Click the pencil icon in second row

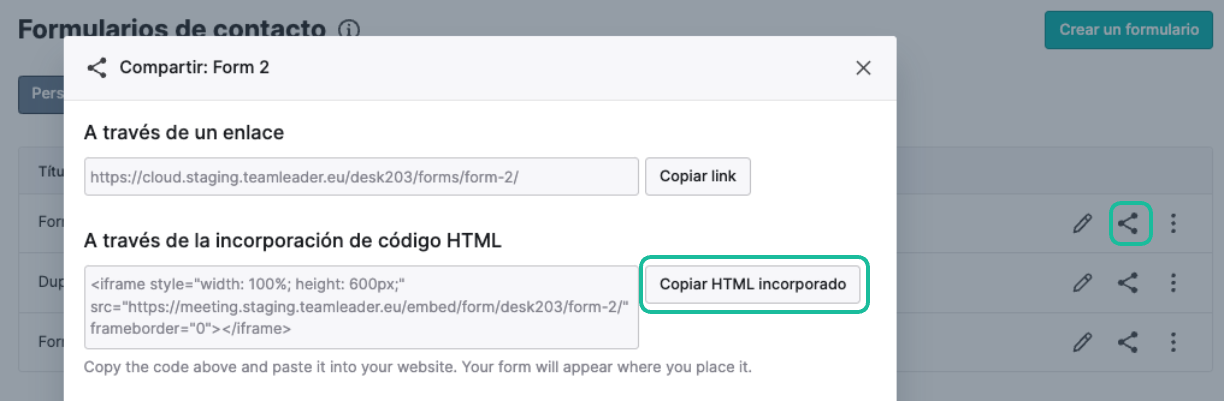point(1081,283)
